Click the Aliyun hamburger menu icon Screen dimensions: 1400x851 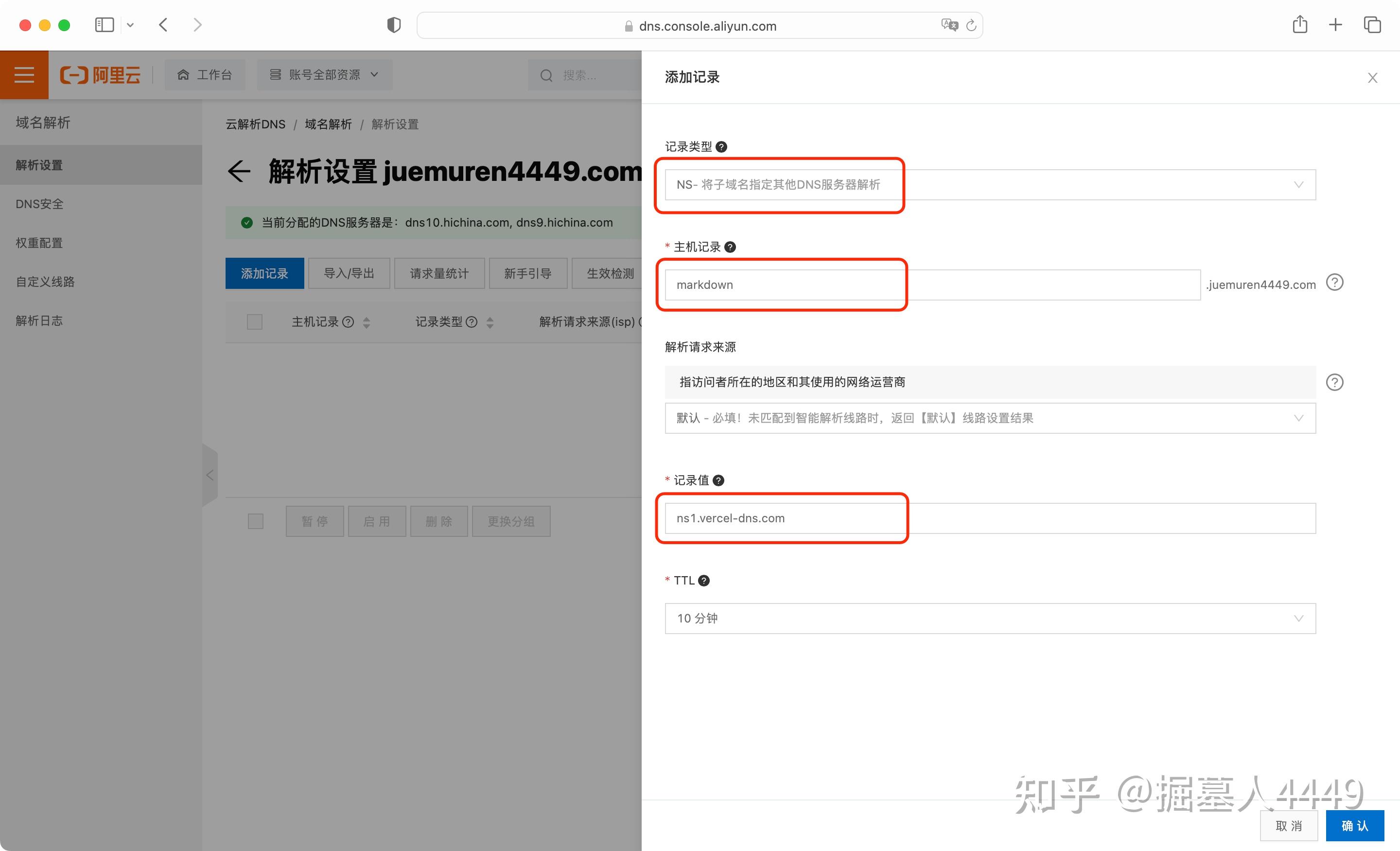[24, 75]
